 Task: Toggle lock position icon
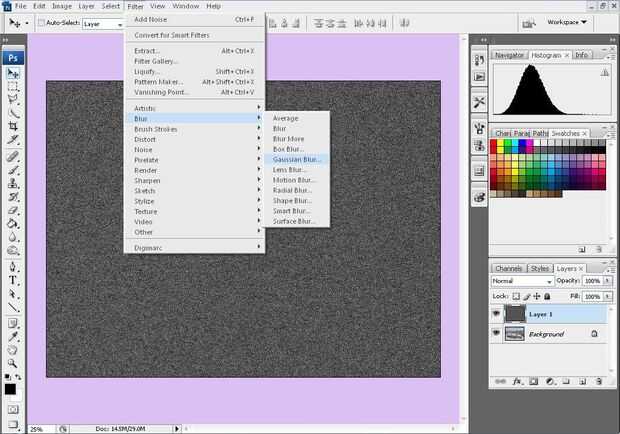(x=537, y=296)
